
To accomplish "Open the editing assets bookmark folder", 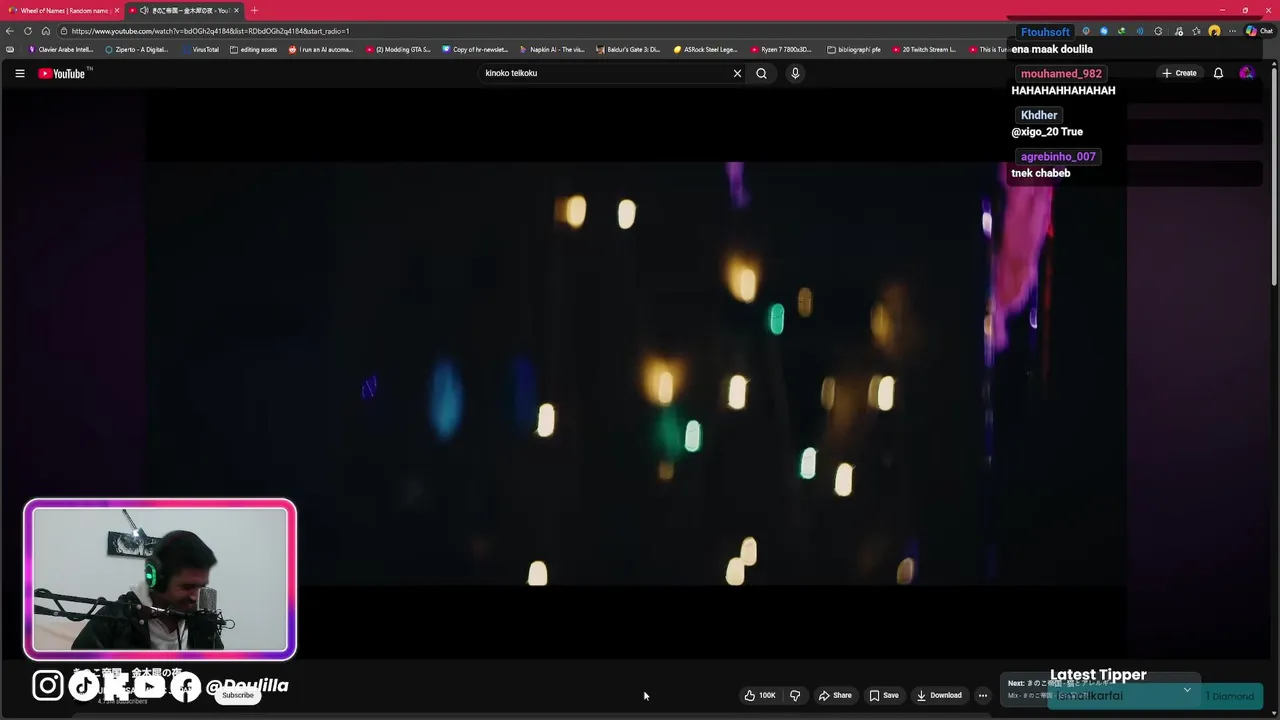I will 253,49.
